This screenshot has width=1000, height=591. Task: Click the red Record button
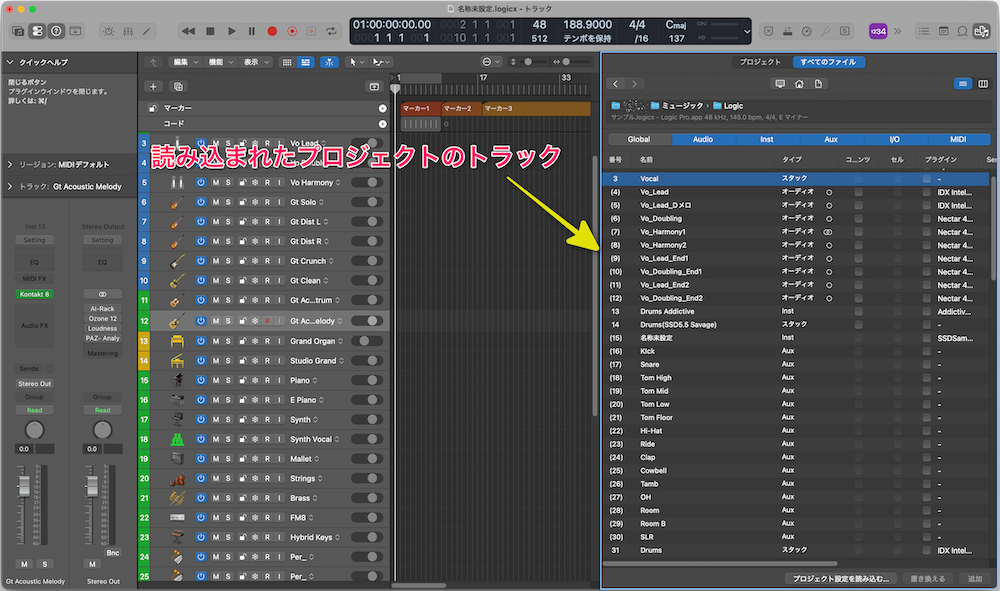coord(272,31)
